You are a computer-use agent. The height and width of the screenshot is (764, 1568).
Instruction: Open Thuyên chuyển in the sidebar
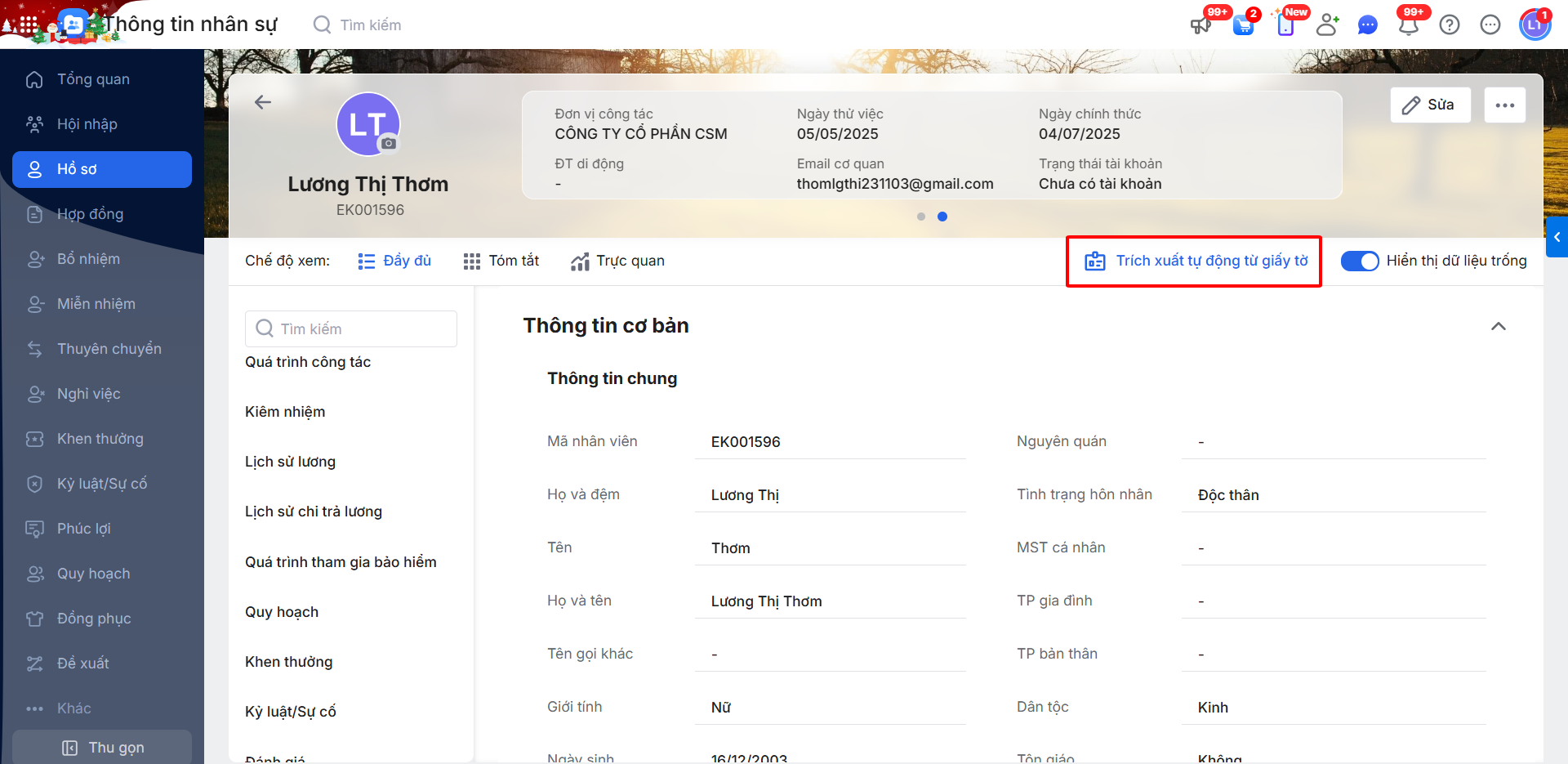(102, 349)
